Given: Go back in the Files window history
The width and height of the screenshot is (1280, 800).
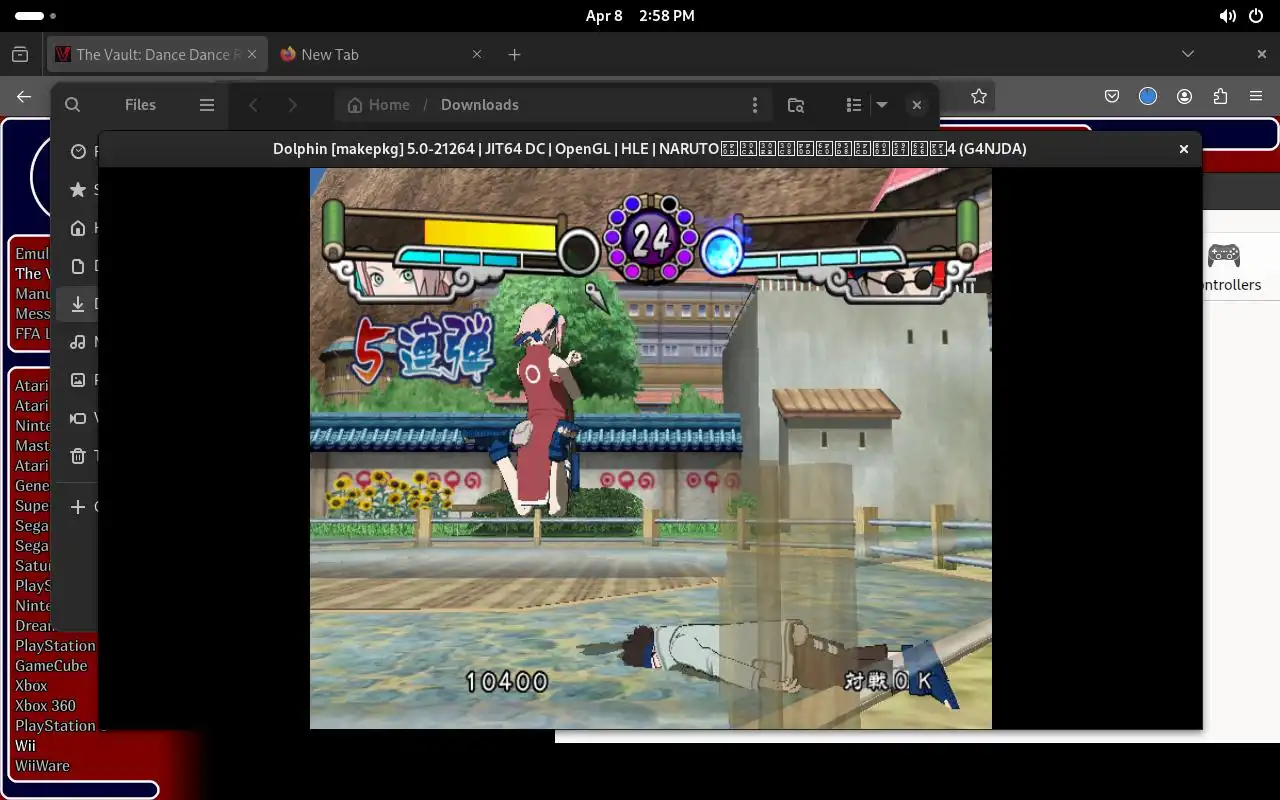Looking at the screenshot, I should (x=254, y=104).
